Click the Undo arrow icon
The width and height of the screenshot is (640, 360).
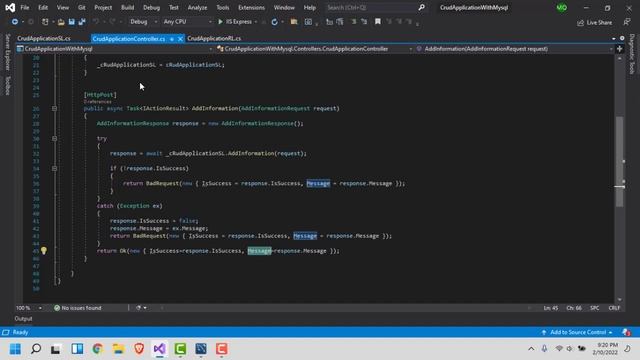point(96,22)
